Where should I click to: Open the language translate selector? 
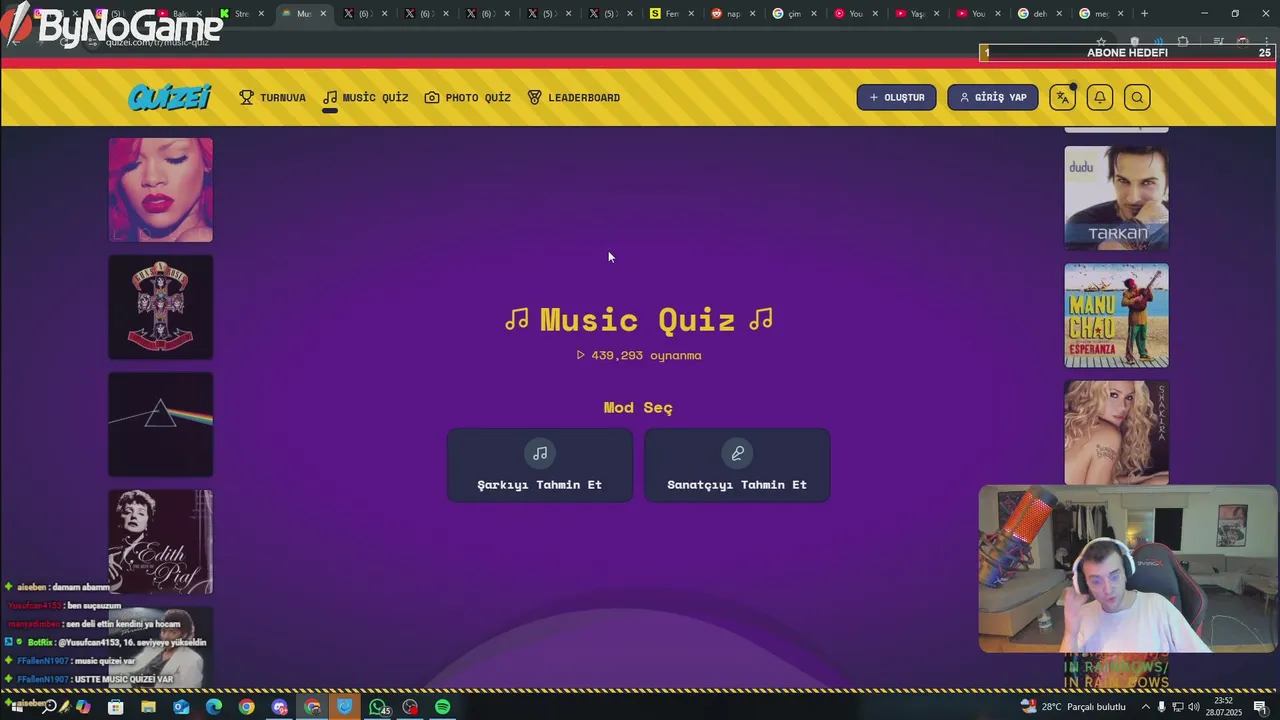point(1063,97)
